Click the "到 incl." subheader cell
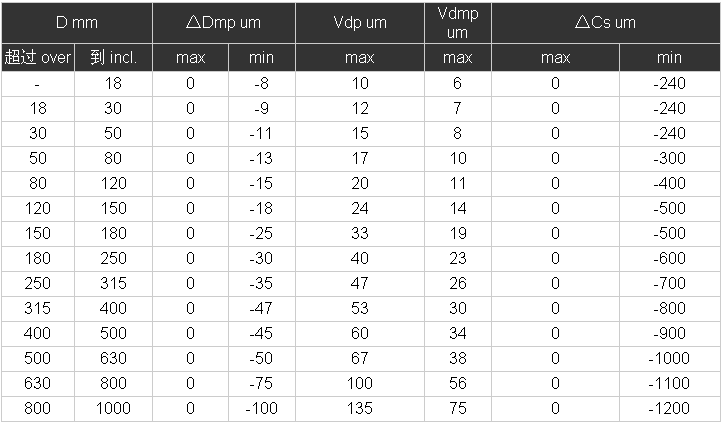The width and height of the screenshot is (727, 425). click(113, 58)
